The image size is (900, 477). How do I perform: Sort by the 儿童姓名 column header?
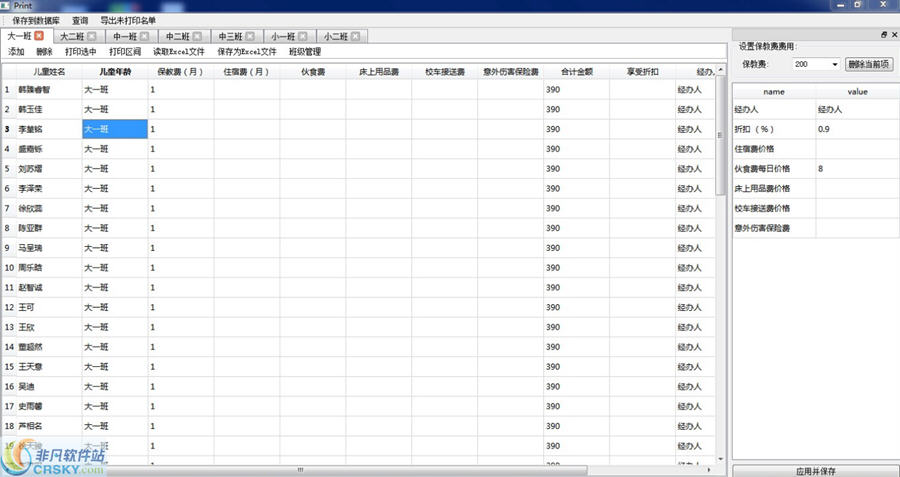click(49, 72)
